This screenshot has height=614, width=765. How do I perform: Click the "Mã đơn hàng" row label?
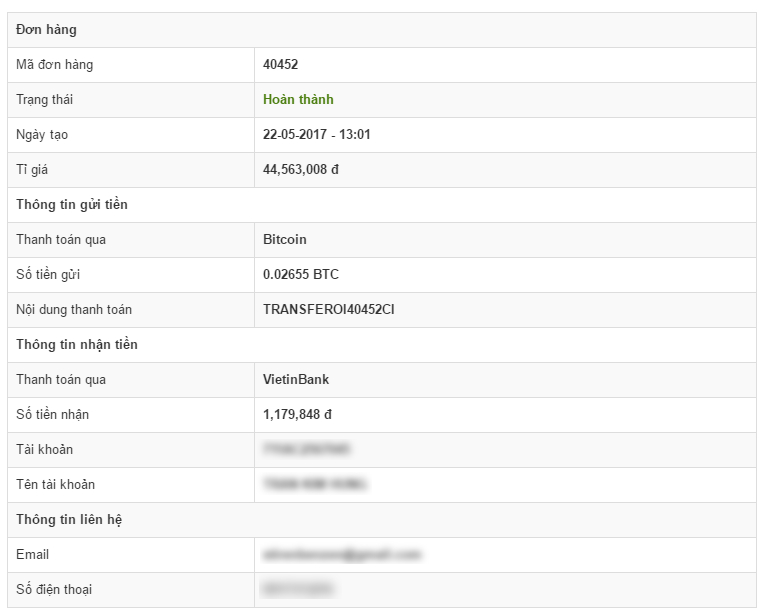pos(54,65)
